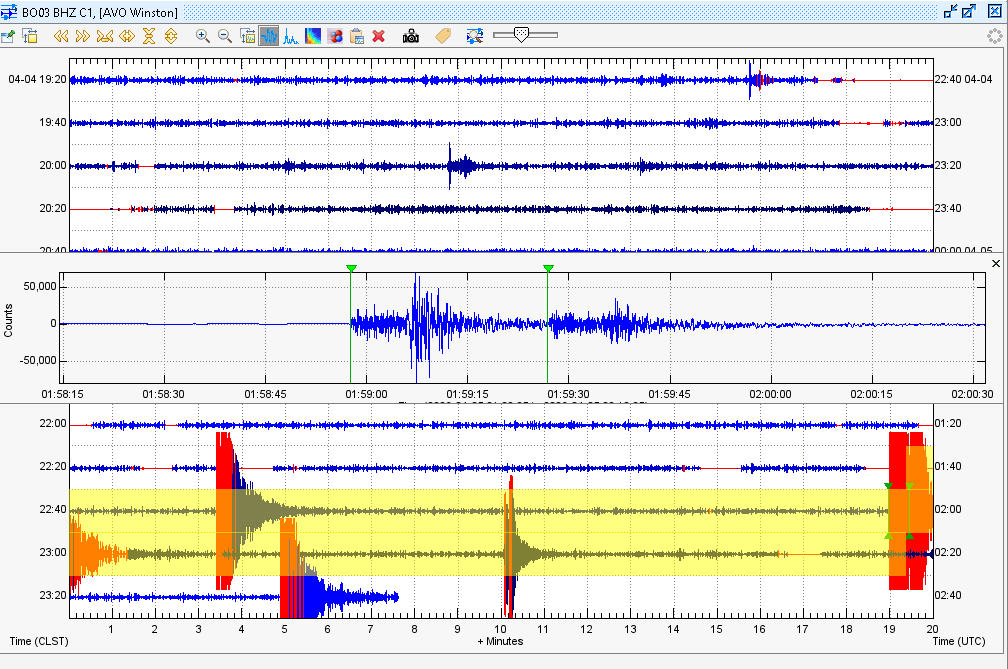This screenshot has width=1008, height=669.
Task: Click the magnifier-over-waveform icon beside the slider
Action: [474, 36]
